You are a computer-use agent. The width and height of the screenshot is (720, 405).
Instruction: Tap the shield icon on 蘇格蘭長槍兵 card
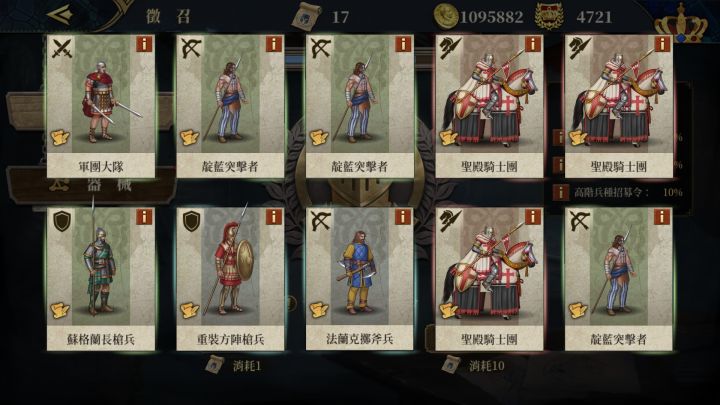pos(62,221)
